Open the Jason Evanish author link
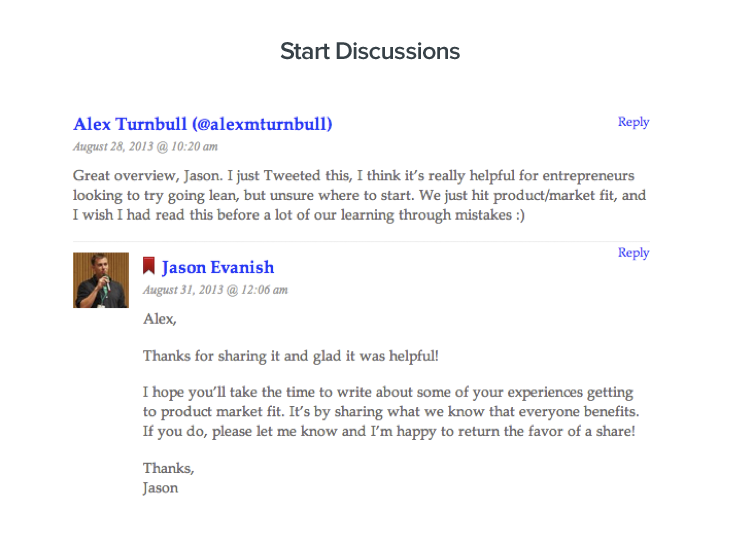 click(x=218, y=268)
